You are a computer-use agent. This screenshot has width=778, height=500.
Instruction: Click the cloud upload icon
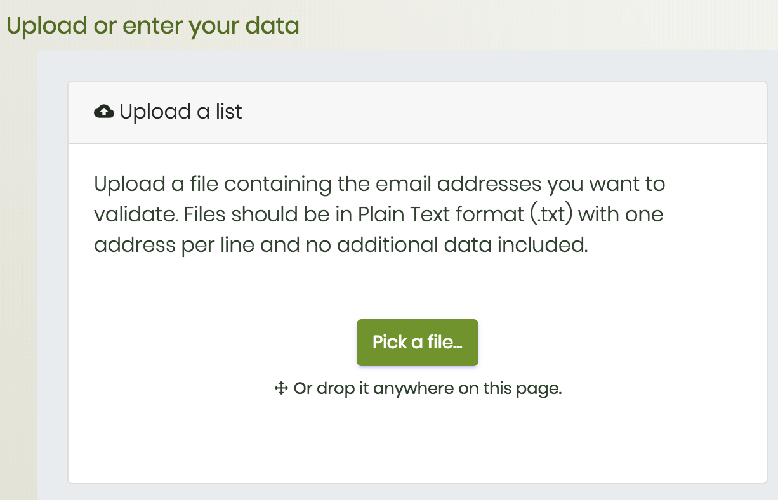(x=103, y=112)
